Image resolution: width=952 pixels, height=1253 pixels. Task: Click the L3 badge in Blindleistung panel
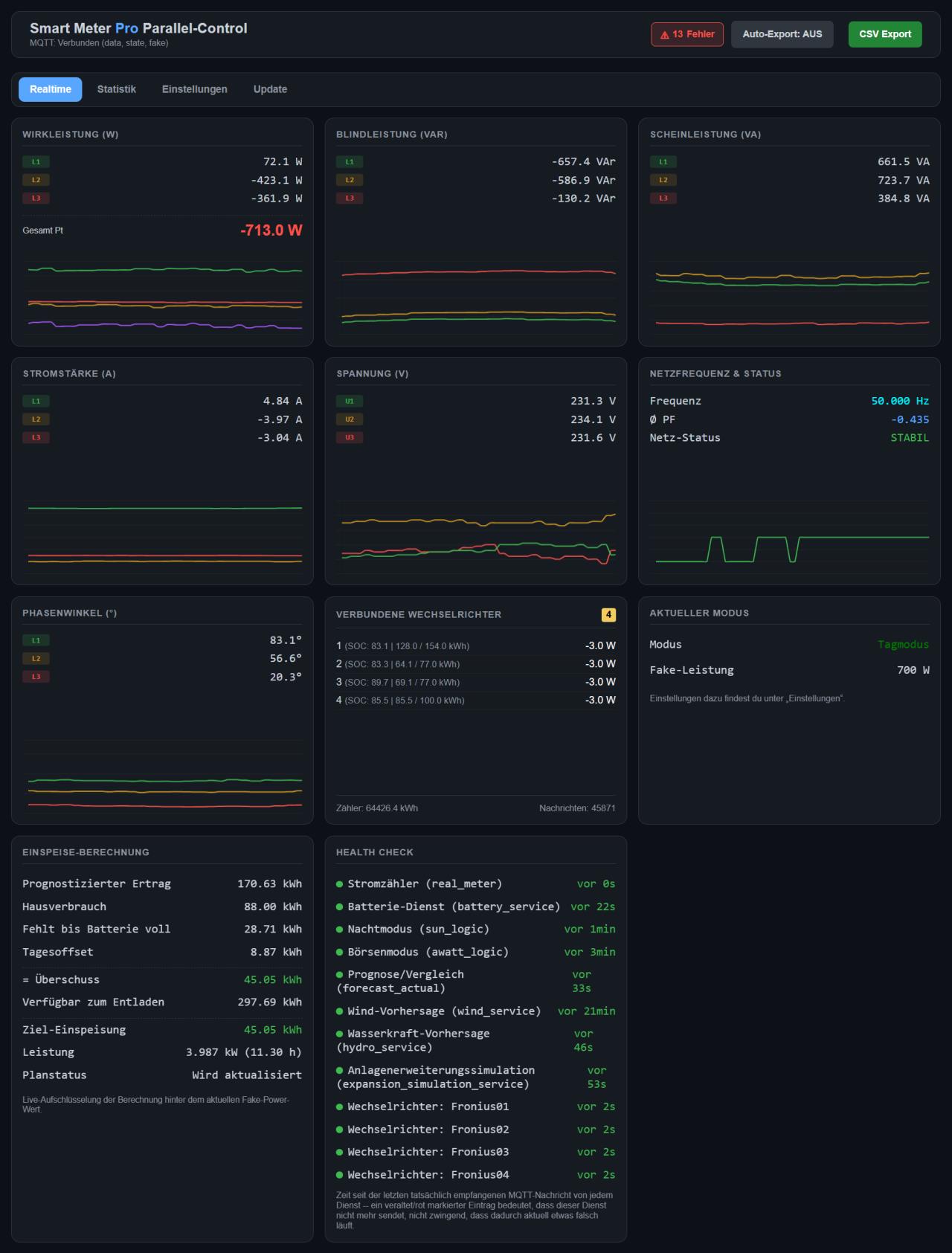pos(350,199)
